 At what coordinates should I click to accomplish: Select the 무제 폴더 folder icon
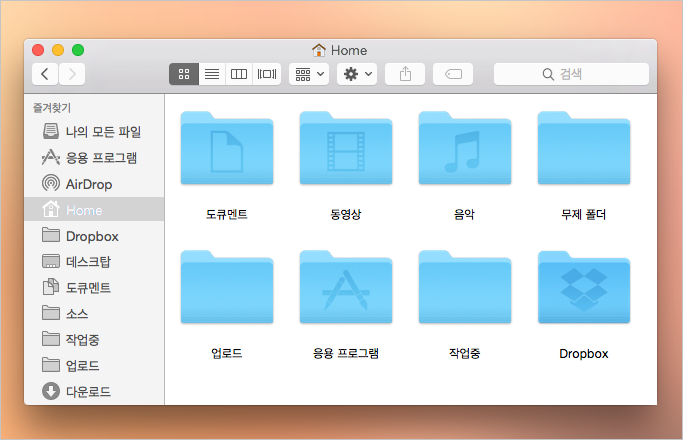click(584, 148)
